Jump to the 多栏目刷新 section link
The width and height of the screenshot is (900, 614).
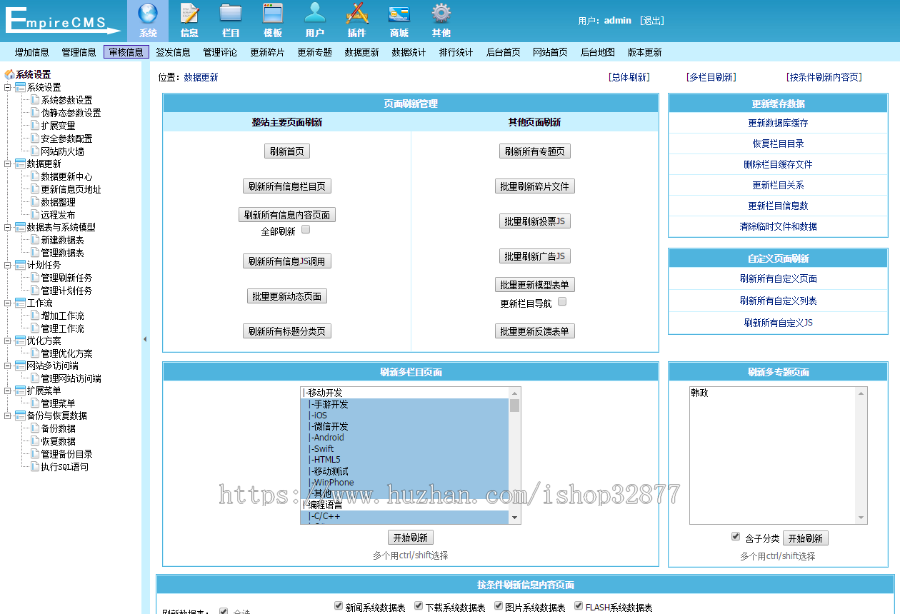[x=711, y=77]
